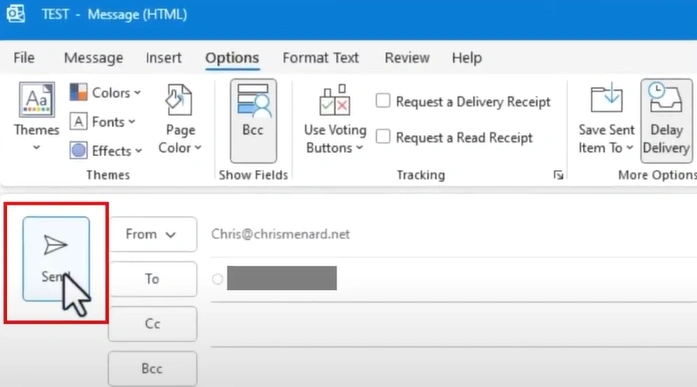The width and height of the screenshot is (697, 387).
Task: Click the Themes dropdown arrow under Themes
Action: pyautogui.click(x=36, y=148)
